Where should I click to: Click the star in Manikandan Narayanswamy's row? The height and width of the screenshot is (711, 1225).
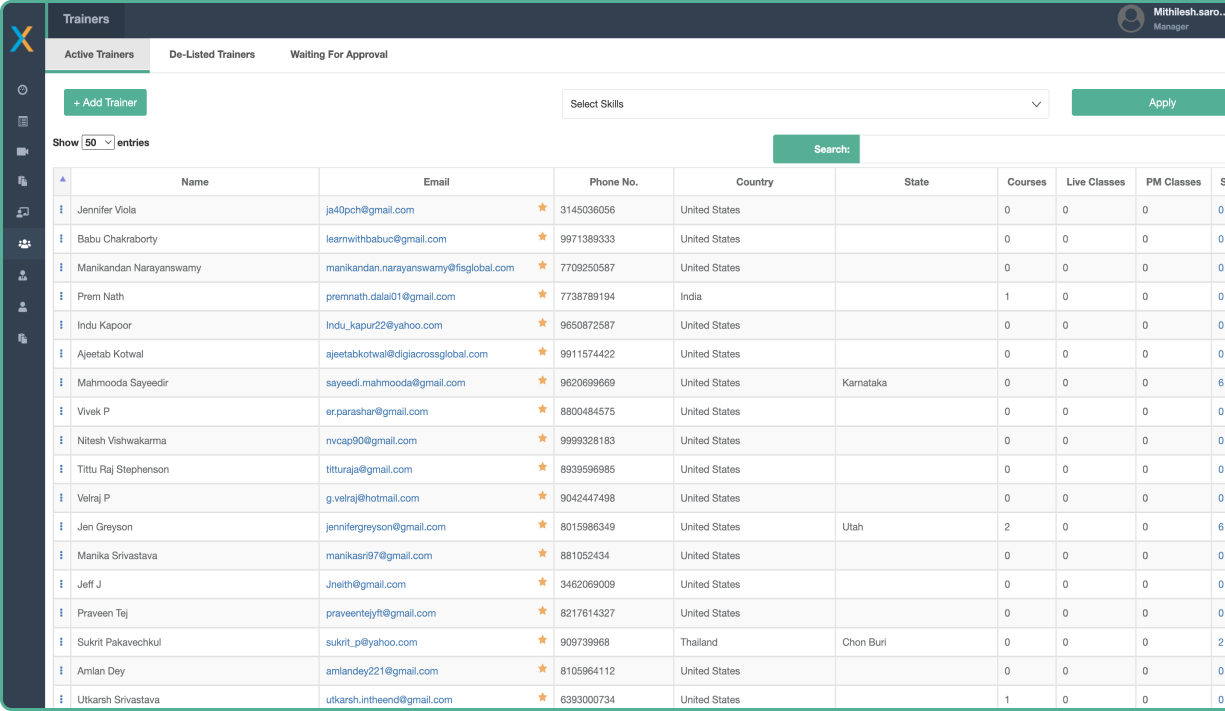point(543,266)
